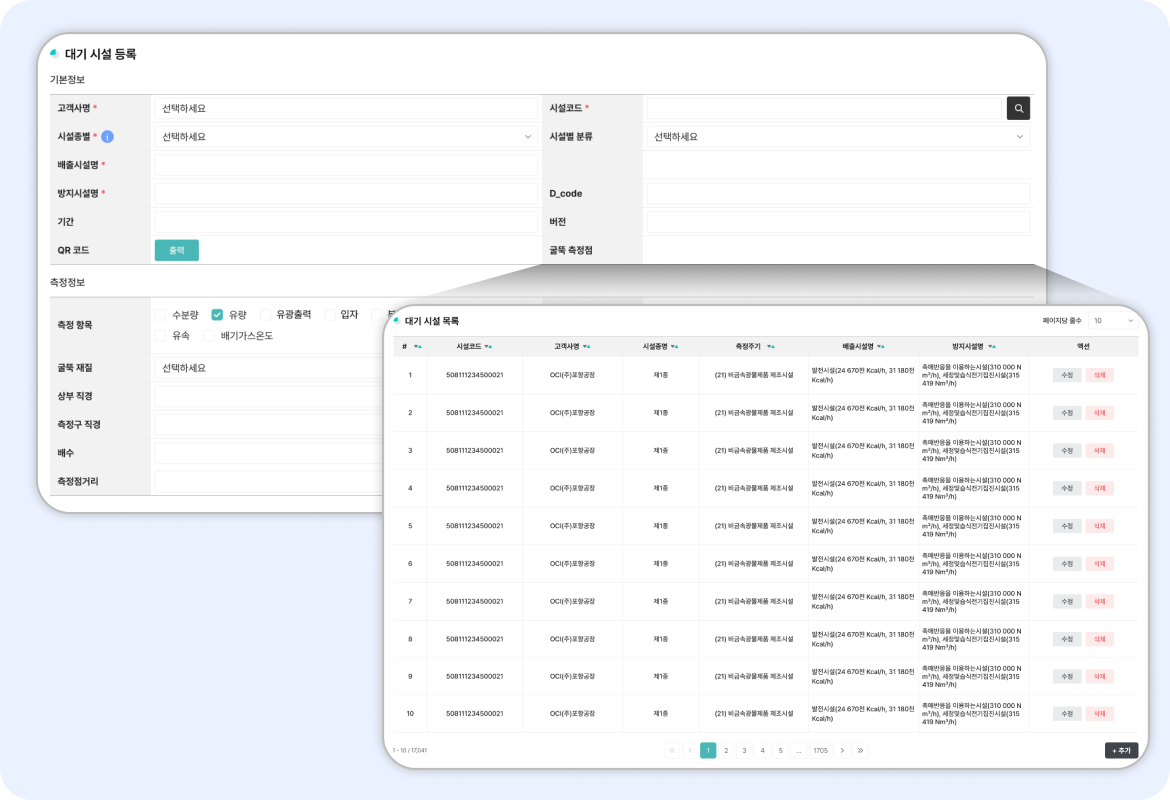The height and width of the screenshot is (800, 1170).
Task: Go to page 4 in pagination
Action: [763, 751]
